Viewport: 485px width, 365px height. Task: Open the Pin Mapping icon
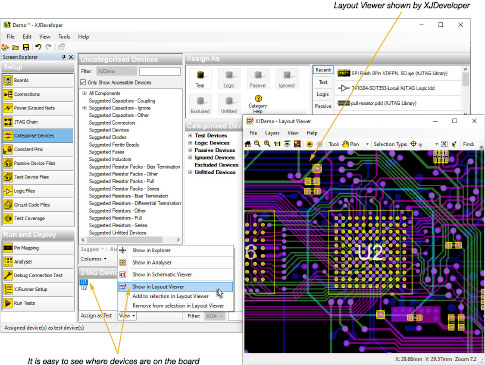click(8, 248)
